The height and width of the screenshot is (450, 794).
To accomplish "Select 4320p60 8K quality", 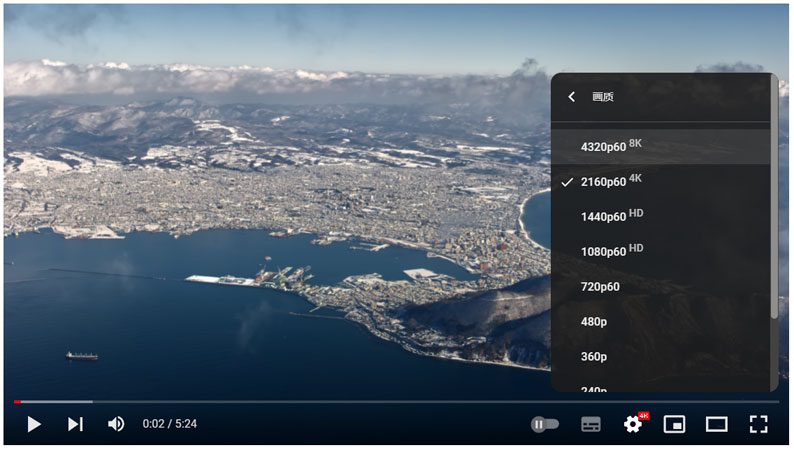I will click(610, 146).
